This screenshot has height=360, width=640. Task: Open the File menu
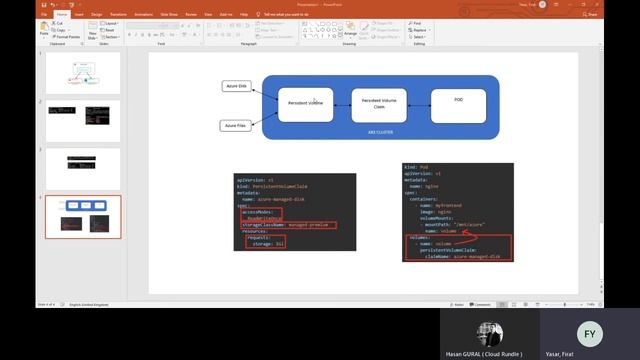click(x=44, y=14)
